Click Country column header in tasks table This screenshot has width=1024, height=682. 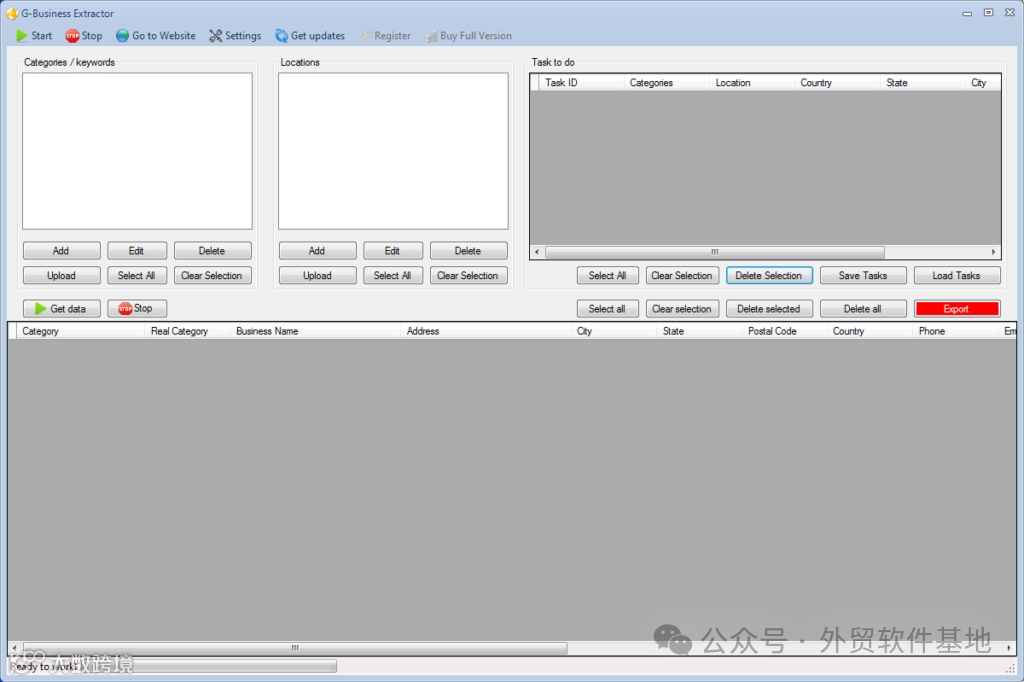click(x=837, y=83)
